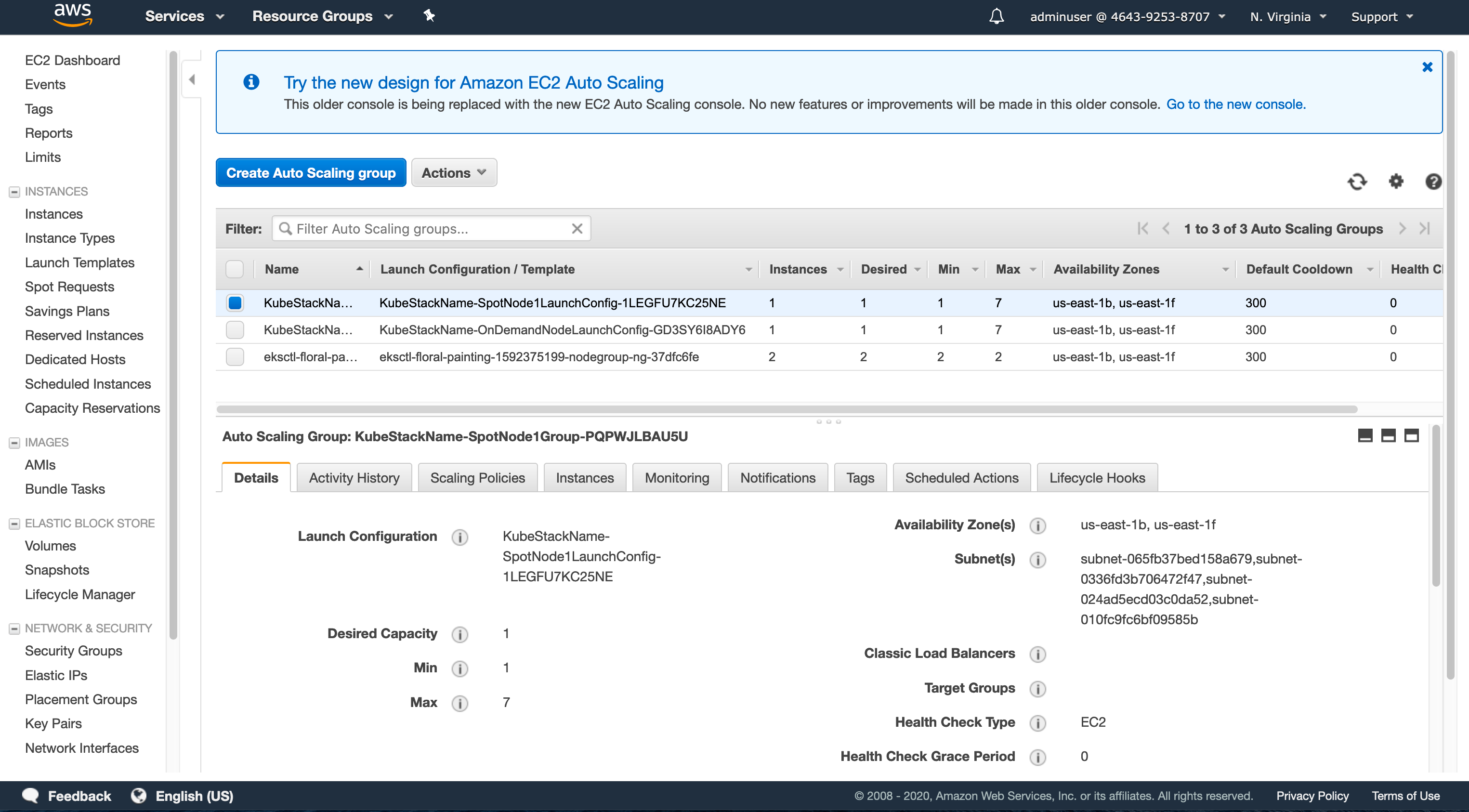Open the notifications bell
Image resolution: width=1469 pixels, height=812 pixels.
pyautogui.click(x=996, y=16)
